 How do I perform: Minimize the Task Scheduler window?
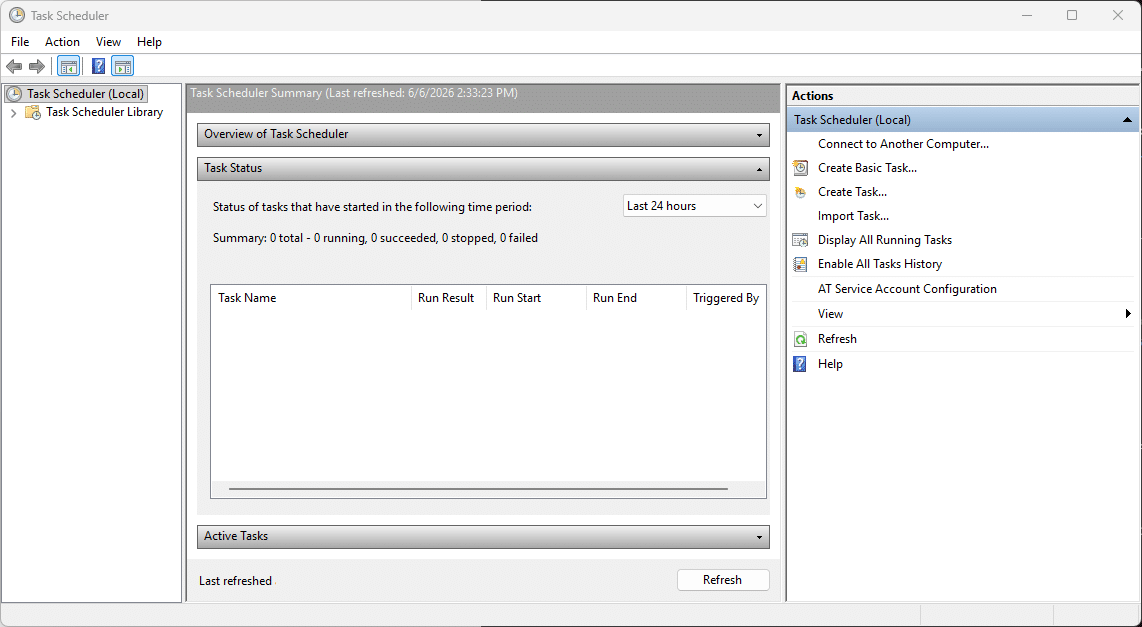(x=1026, y=15)
